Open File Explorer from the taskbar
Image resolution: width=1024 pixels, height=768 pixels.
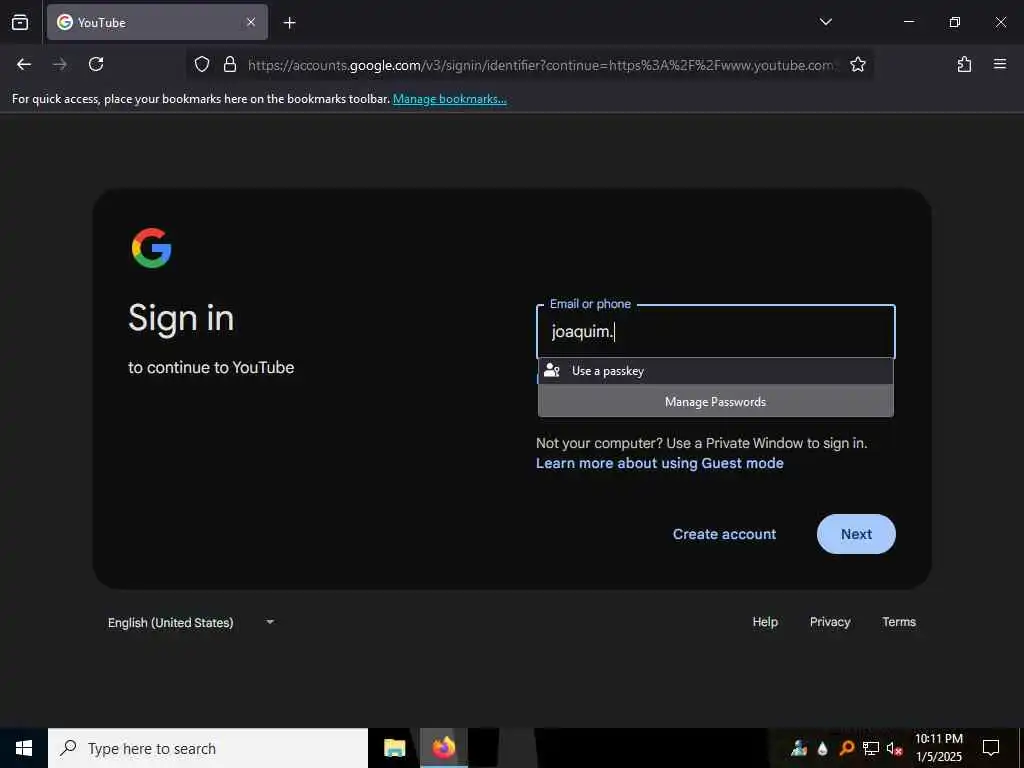394,748
